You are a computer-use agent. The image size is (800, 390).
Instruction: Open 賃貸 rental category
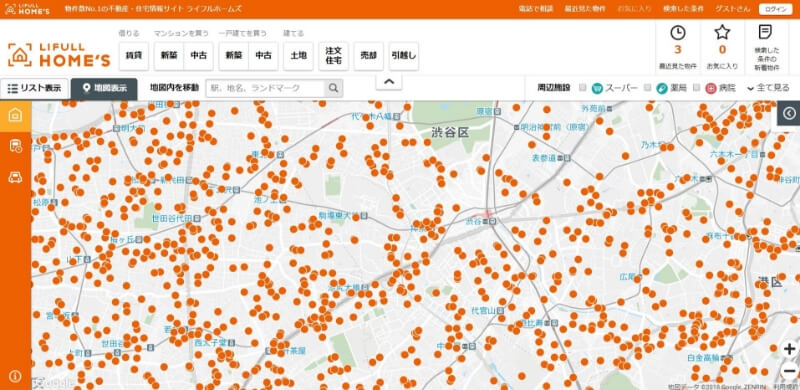pyautogui.click(x=134, y=56)
